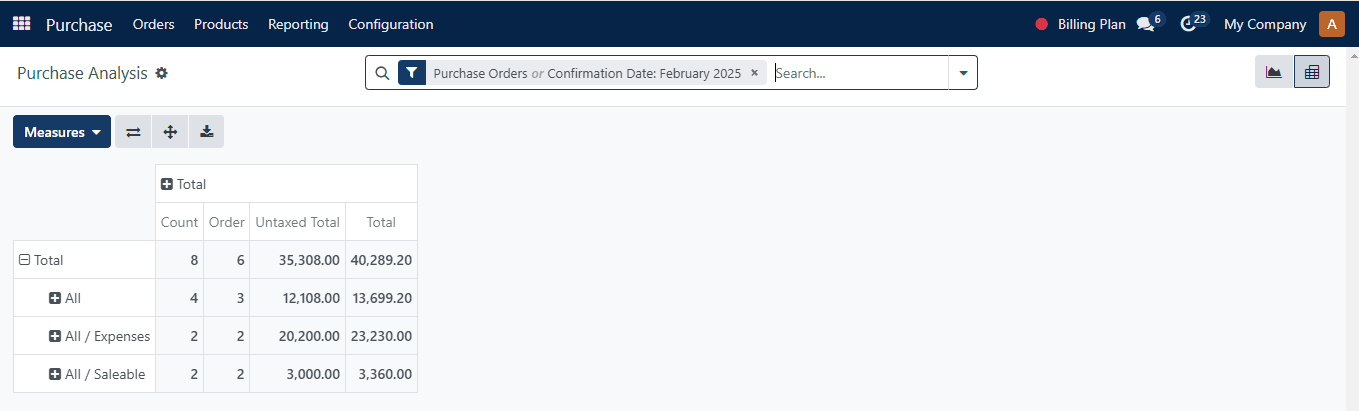Open the Products menu
The height and width of the screenshot is (411, 1359).
click(x=221, y=24)
